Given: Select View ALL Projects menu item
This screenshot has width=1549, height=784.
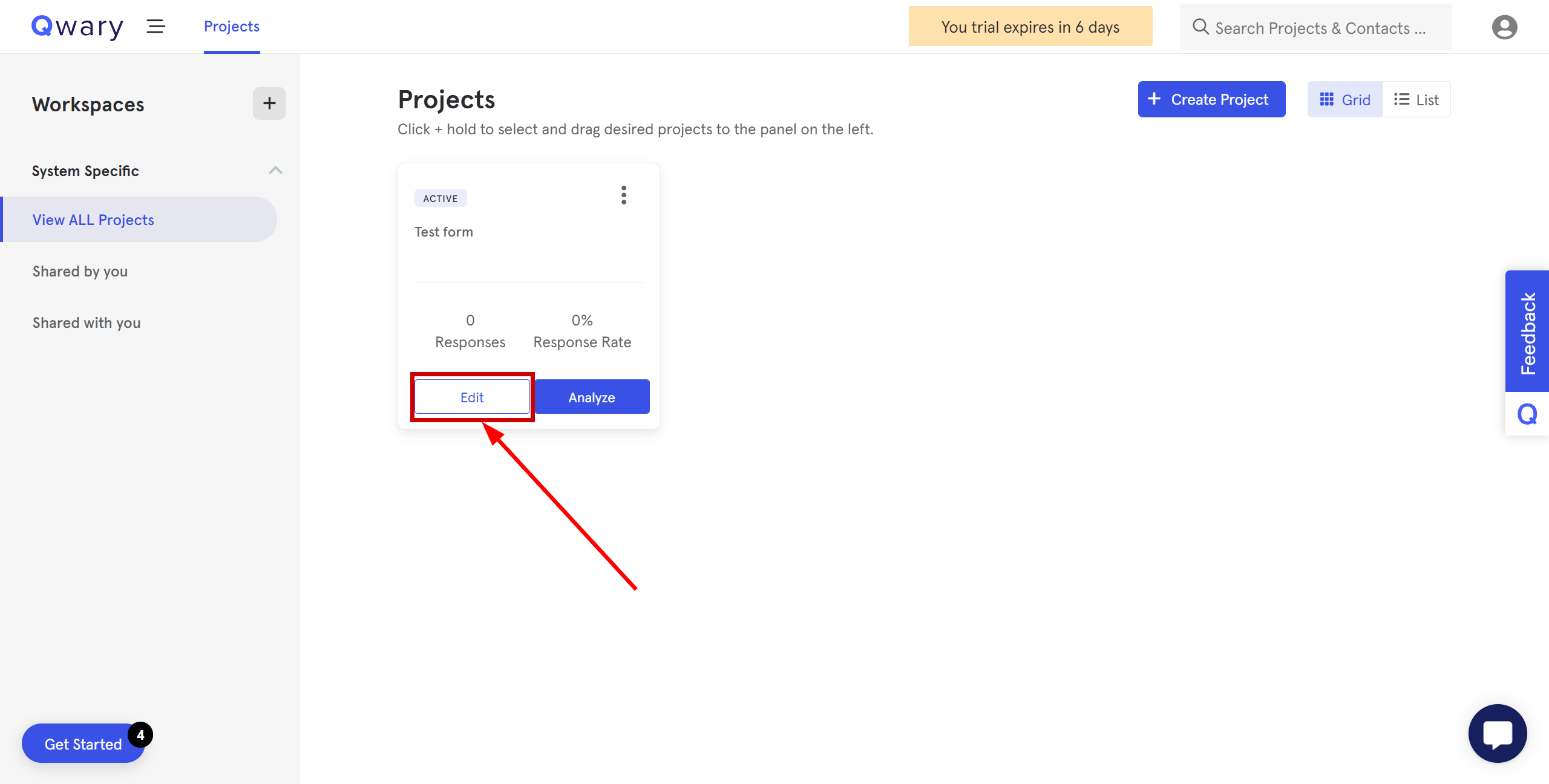Looking at the screenshot, I should click(93, 219).
